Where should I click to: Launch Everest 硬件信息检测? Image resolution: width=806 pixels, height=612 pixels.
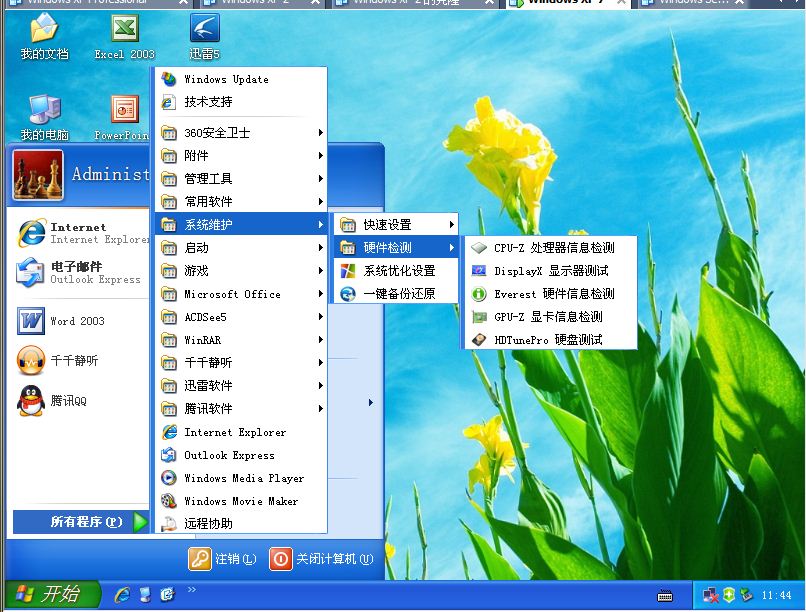coord(551,294)
